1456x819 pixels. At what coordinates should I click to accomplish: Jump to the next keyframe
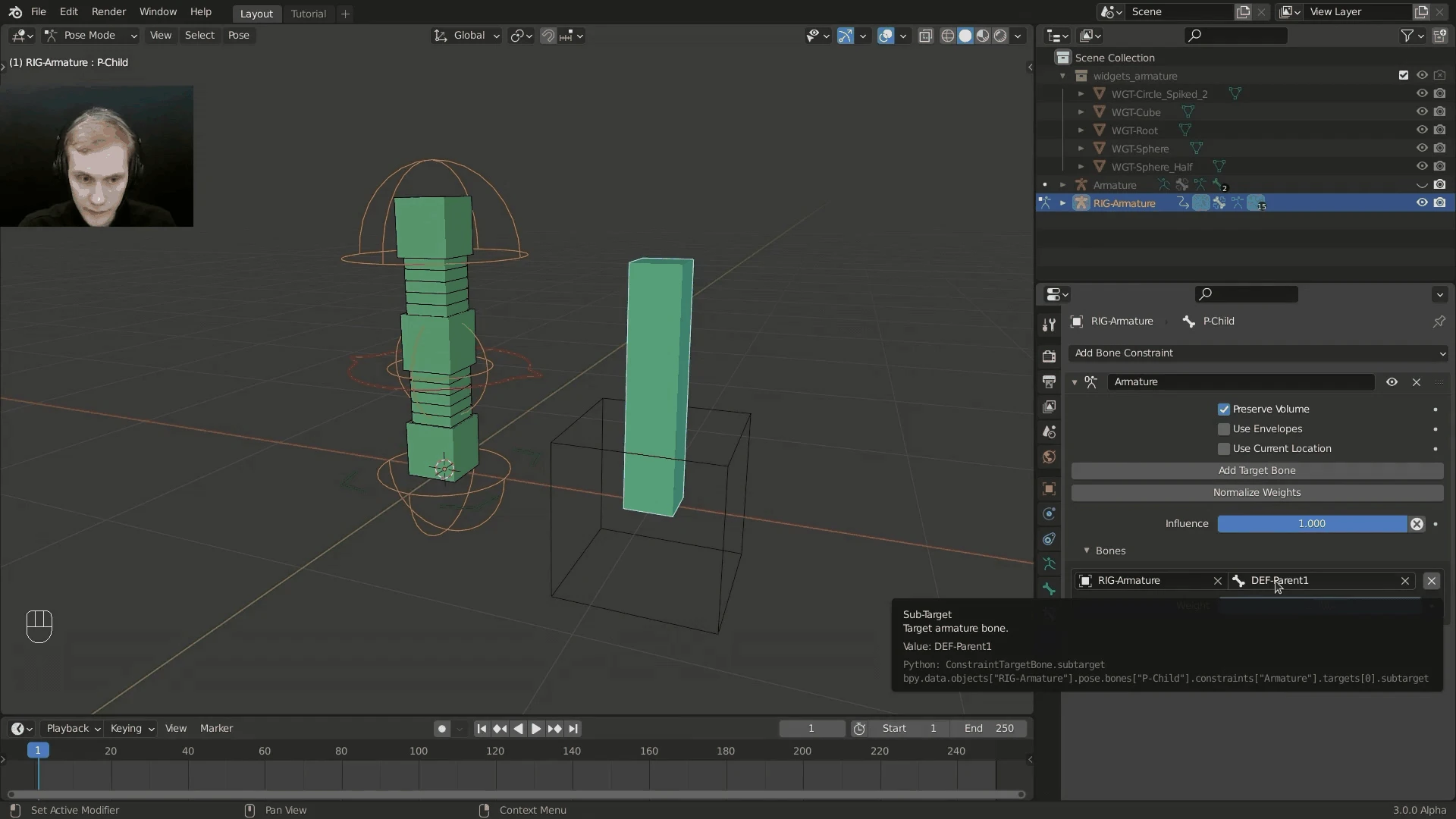(554, 729)
